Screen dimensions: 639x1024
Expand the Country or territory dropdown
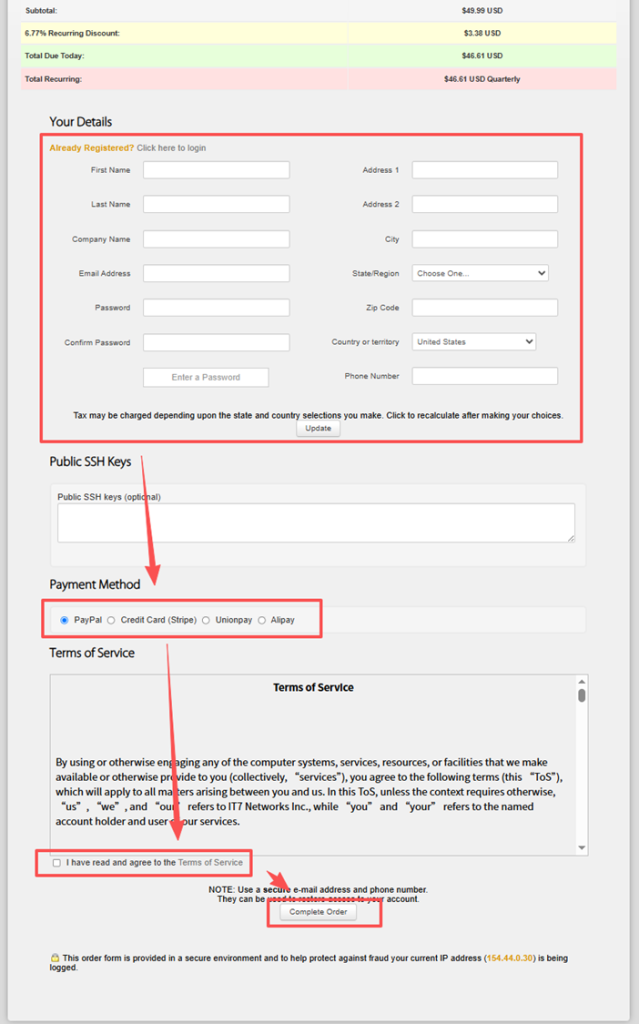(474, 342)
